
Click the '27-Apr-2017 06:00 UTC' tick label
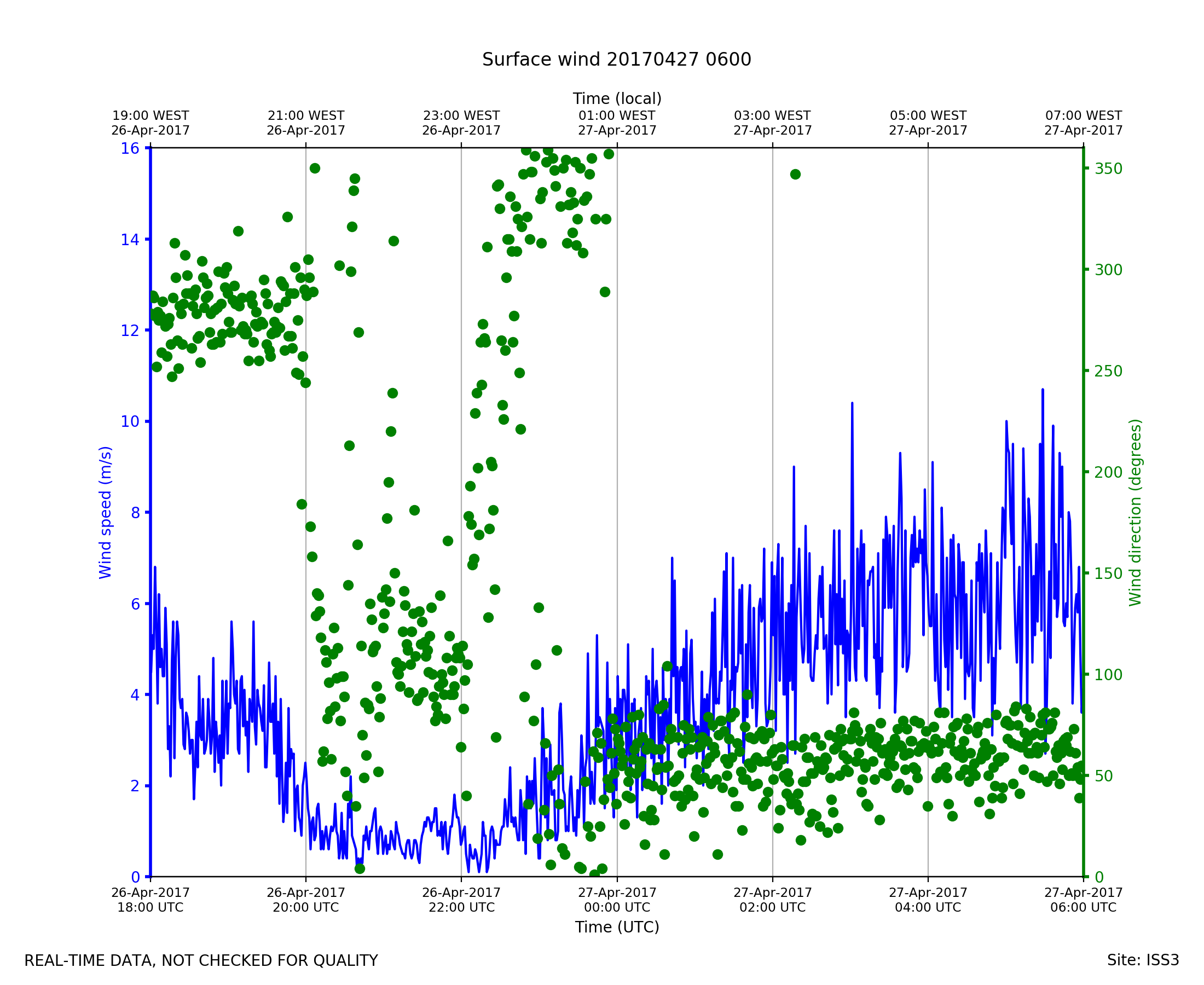[1083, 899]
